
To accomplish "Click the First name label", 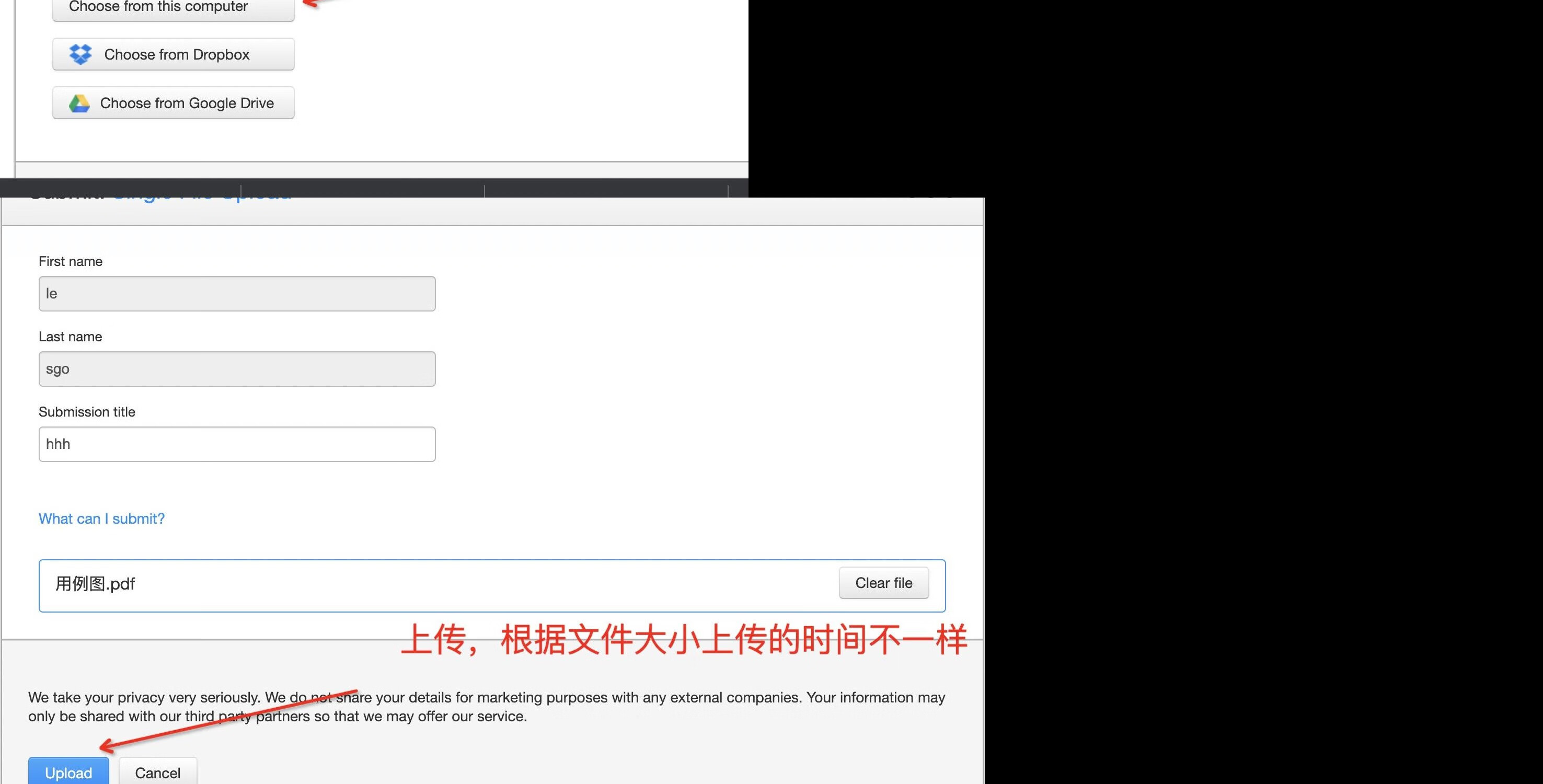I will 70,261.
